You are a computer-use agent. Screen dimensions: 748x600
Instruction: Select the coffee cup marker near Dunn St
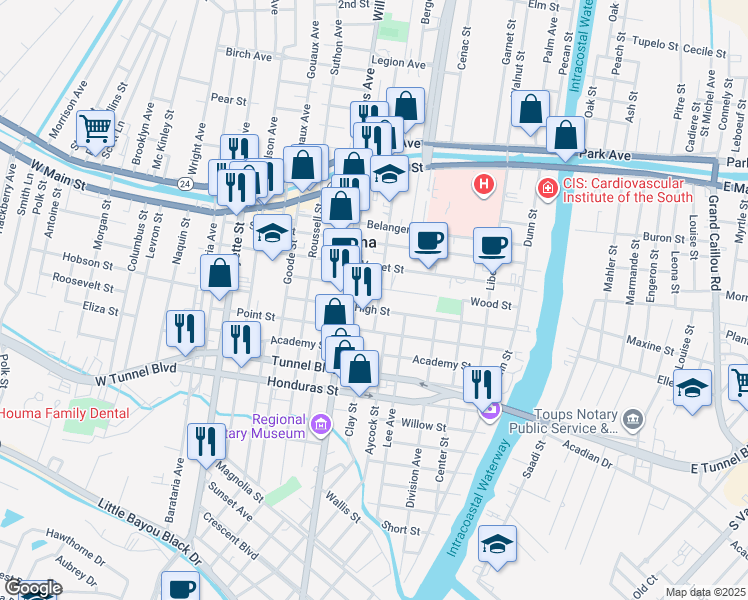(x=492, y=248)
